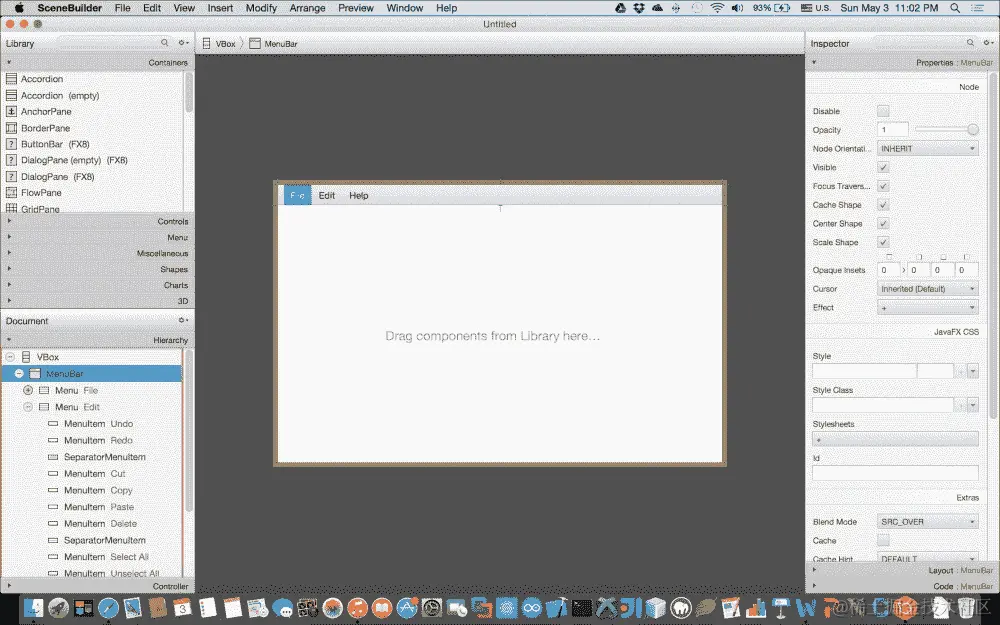Open the Code : MenuBar inspector section
Image resolution: width=1000 pixels, height=625 pixels.
pyautogui.click(x=901, y=586)
